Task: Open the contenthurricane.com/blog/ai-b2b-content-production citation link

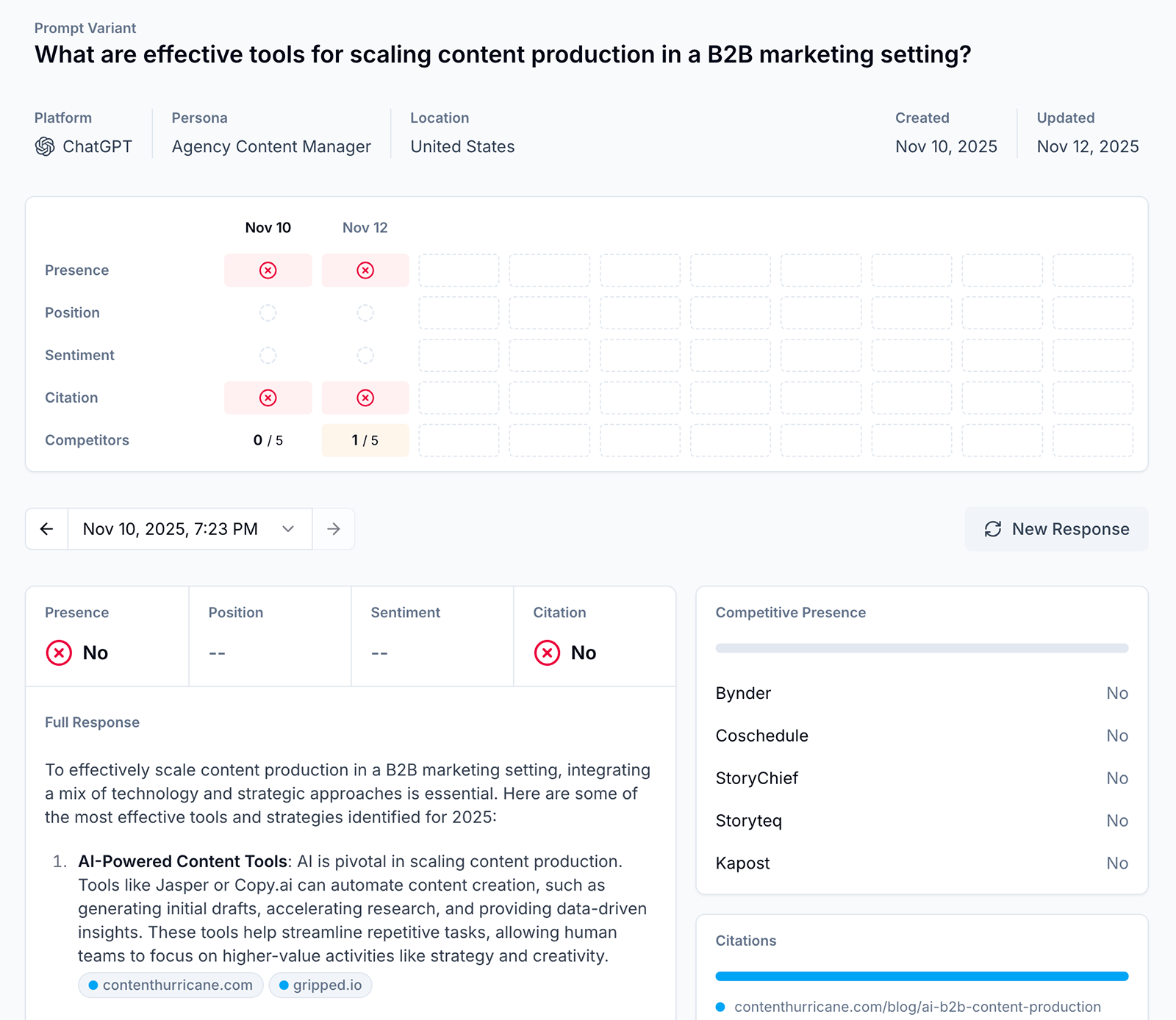Action: click(917, 1007)
